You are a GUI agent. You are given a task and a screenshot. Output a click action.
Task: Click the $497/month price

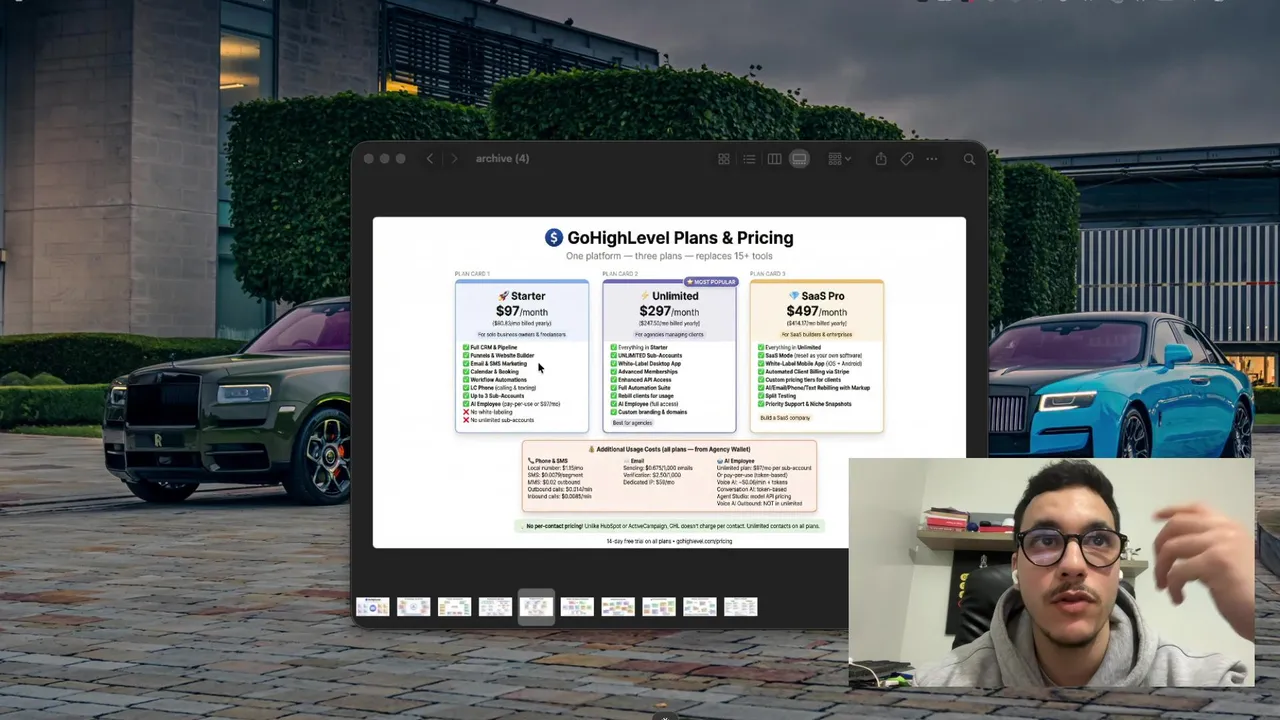pos(817,312)
